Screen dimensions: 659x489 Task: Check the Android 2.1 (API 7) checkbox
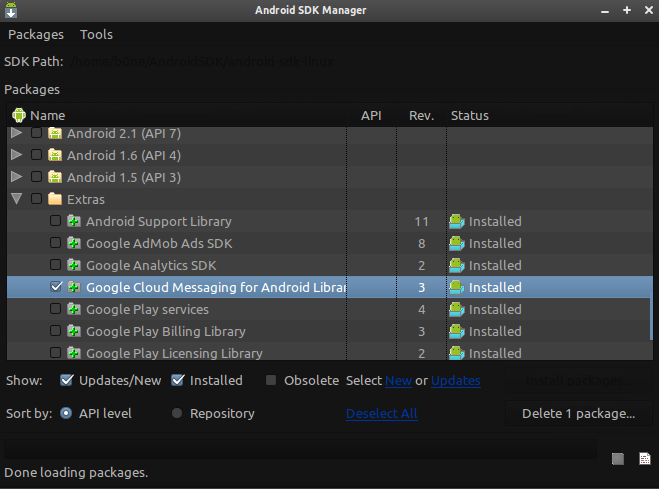[x=37, y=133]
